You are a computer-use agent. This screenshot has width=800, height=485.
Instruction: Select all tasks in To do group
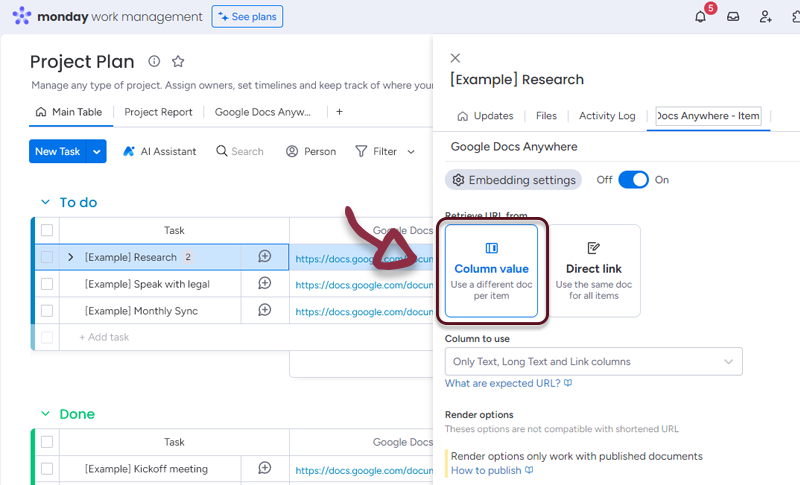pyautogui.click(x=47, y=230)
